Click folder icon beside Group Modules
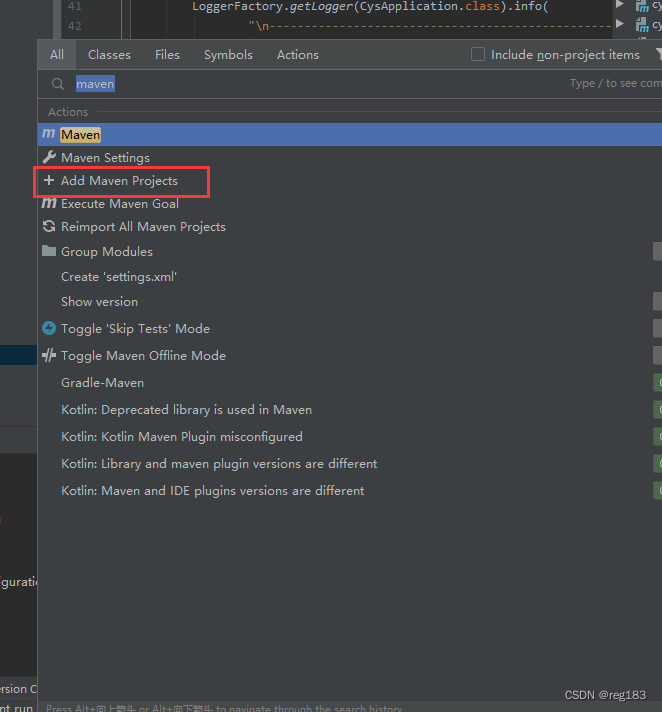 pyautogui.click(x=49, y=251)
